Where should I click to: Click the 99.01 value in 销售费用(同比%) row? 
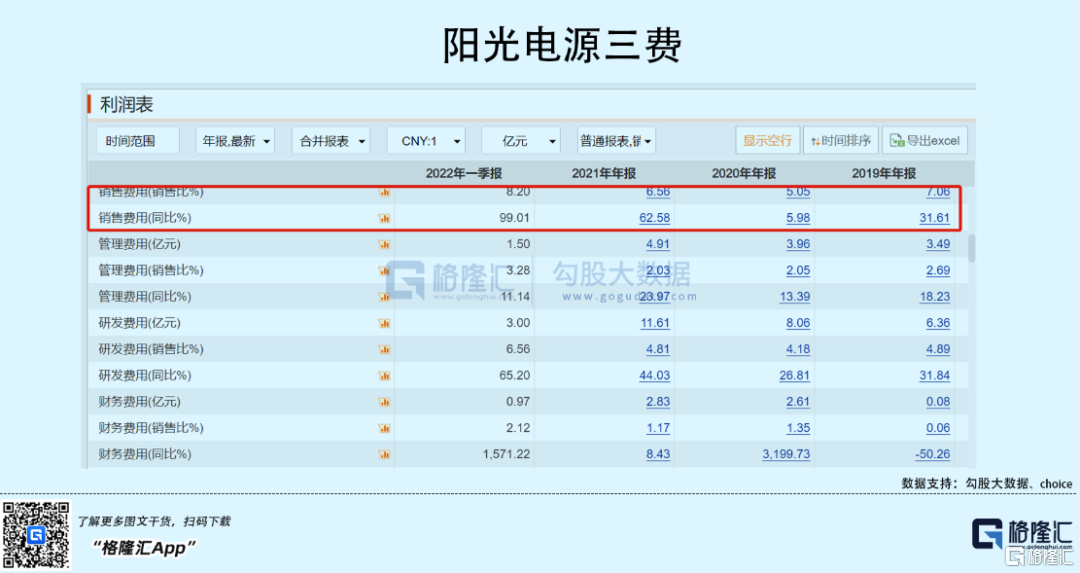point(515,218)
